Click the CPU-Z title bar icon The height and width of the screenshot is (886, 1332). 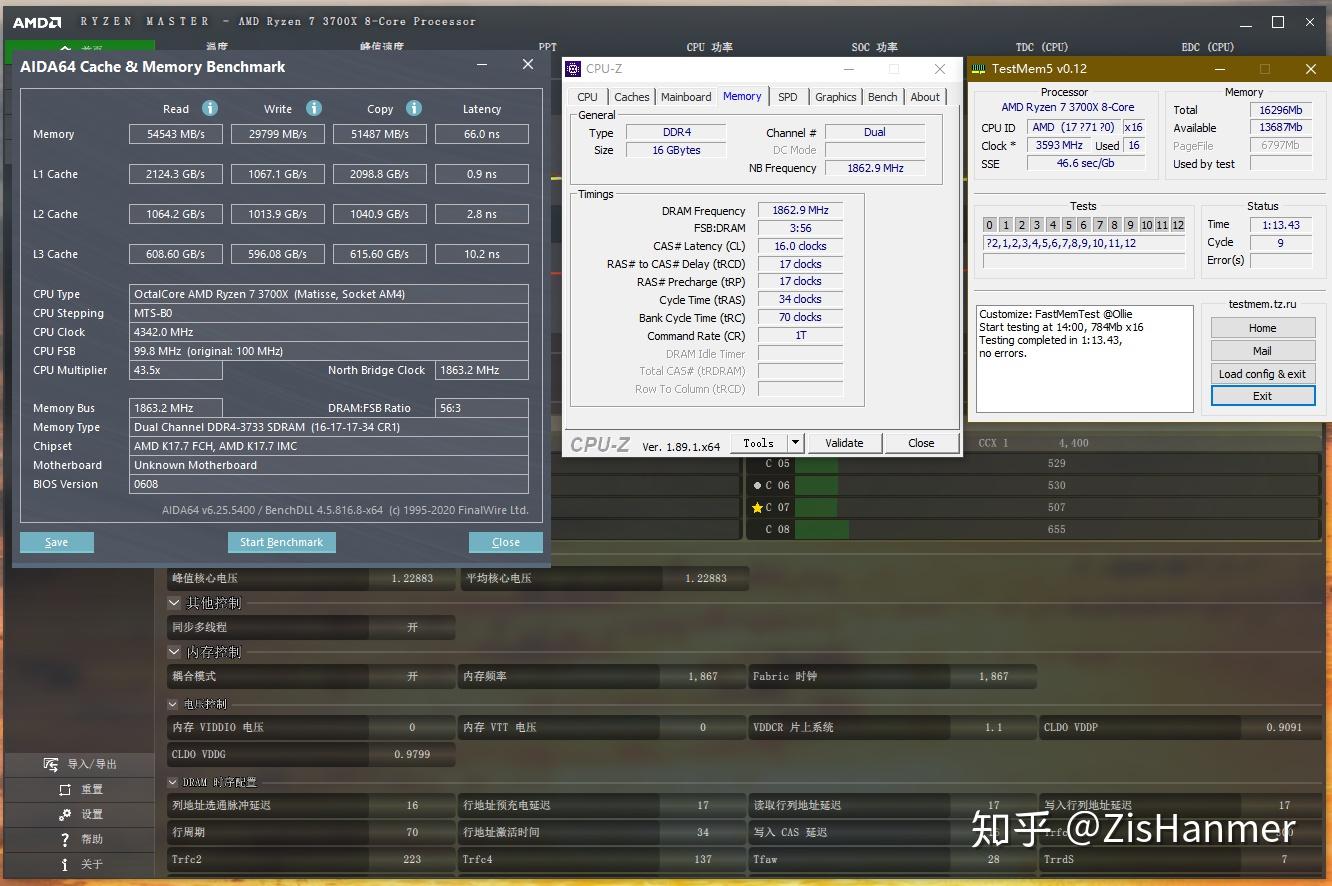(573, 69)
